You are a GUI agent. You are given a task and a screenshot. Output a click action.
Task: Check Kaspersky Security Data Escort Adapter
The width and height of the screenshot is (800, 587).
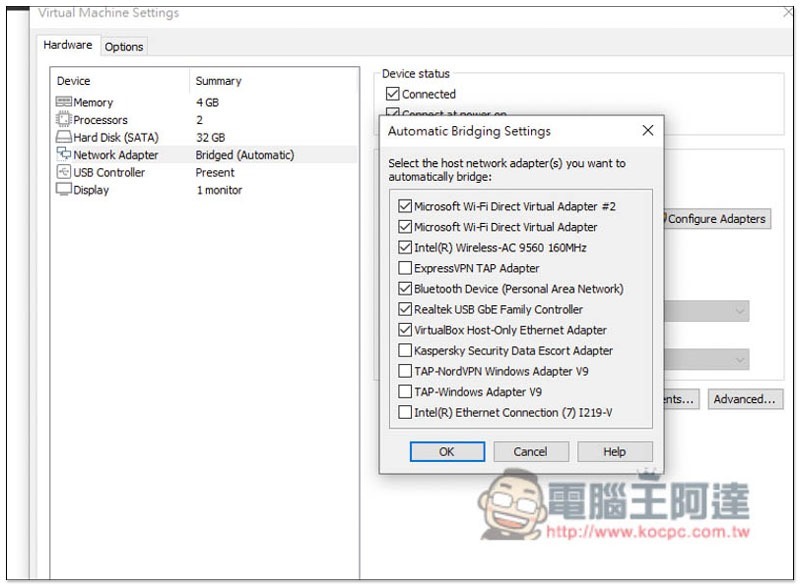(x=405, y=351)
